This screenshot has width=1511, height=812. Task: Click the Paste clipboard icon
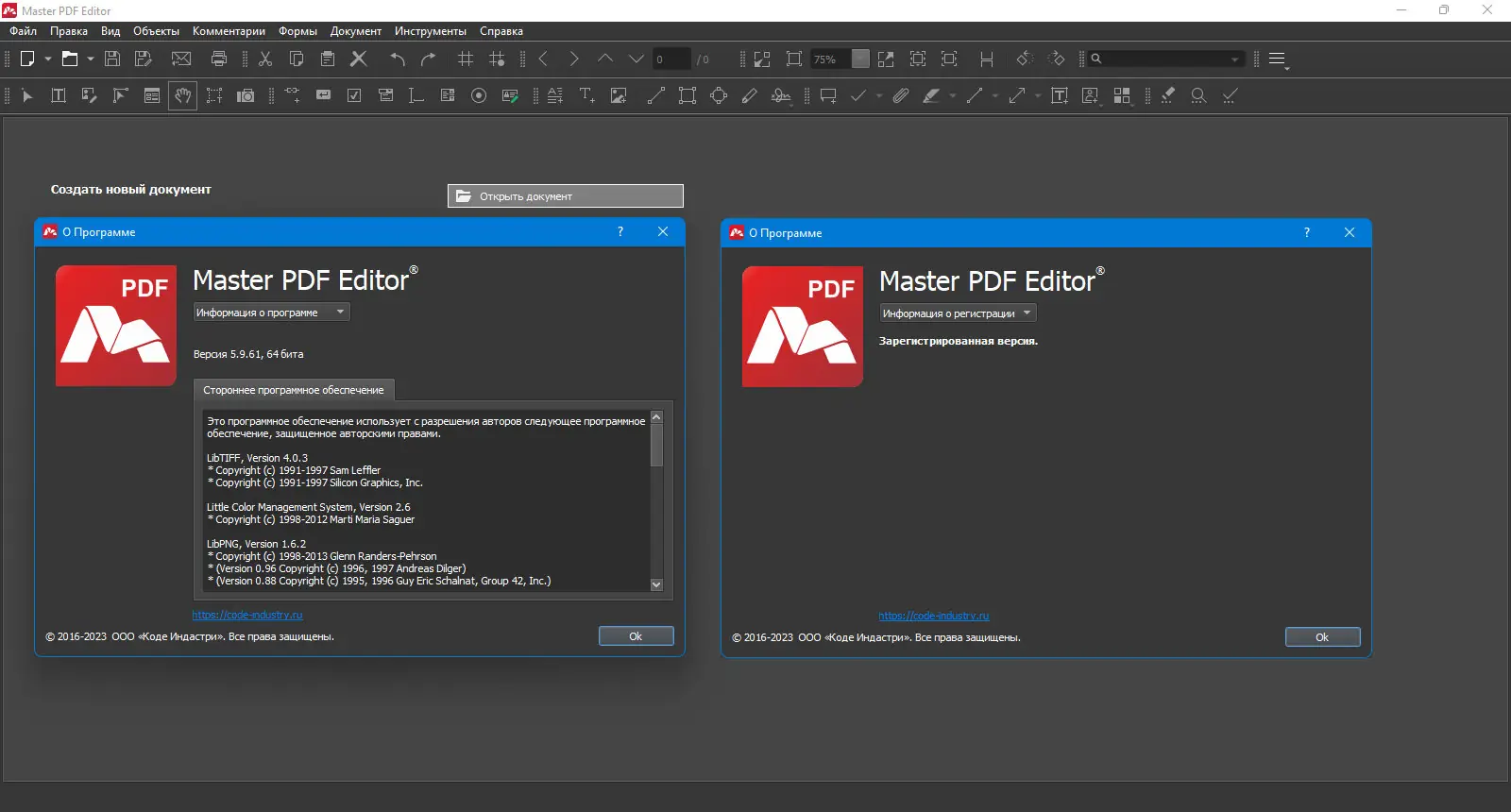click(328, 59)
